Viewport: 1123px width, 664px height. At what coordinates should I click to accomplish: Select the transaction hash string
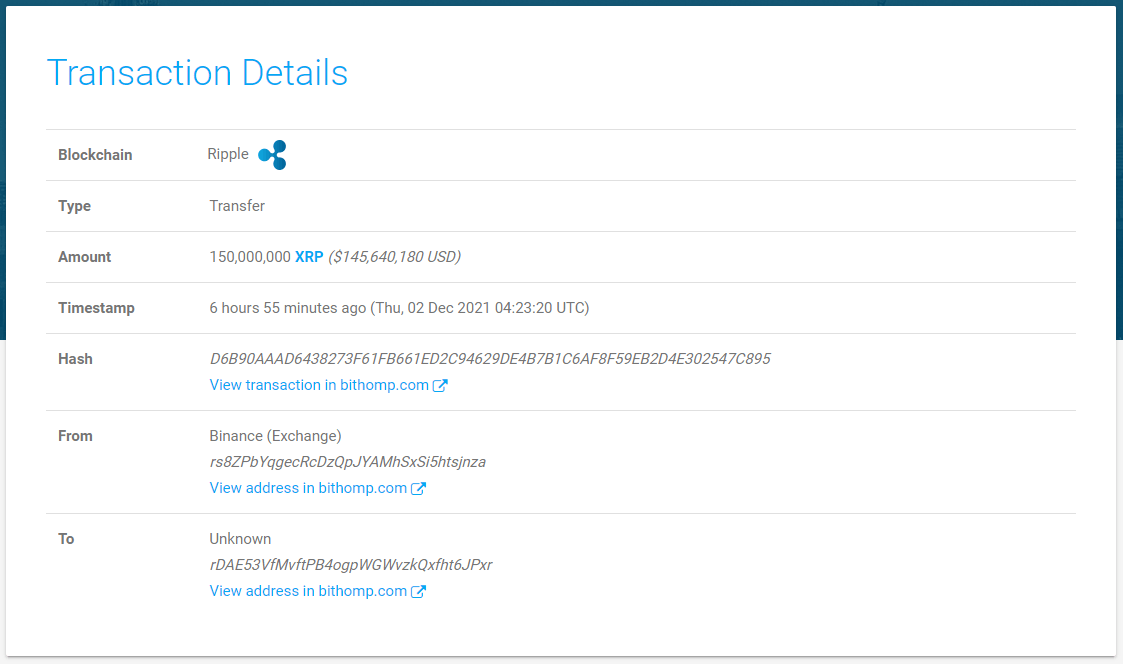tap(490, 359)
